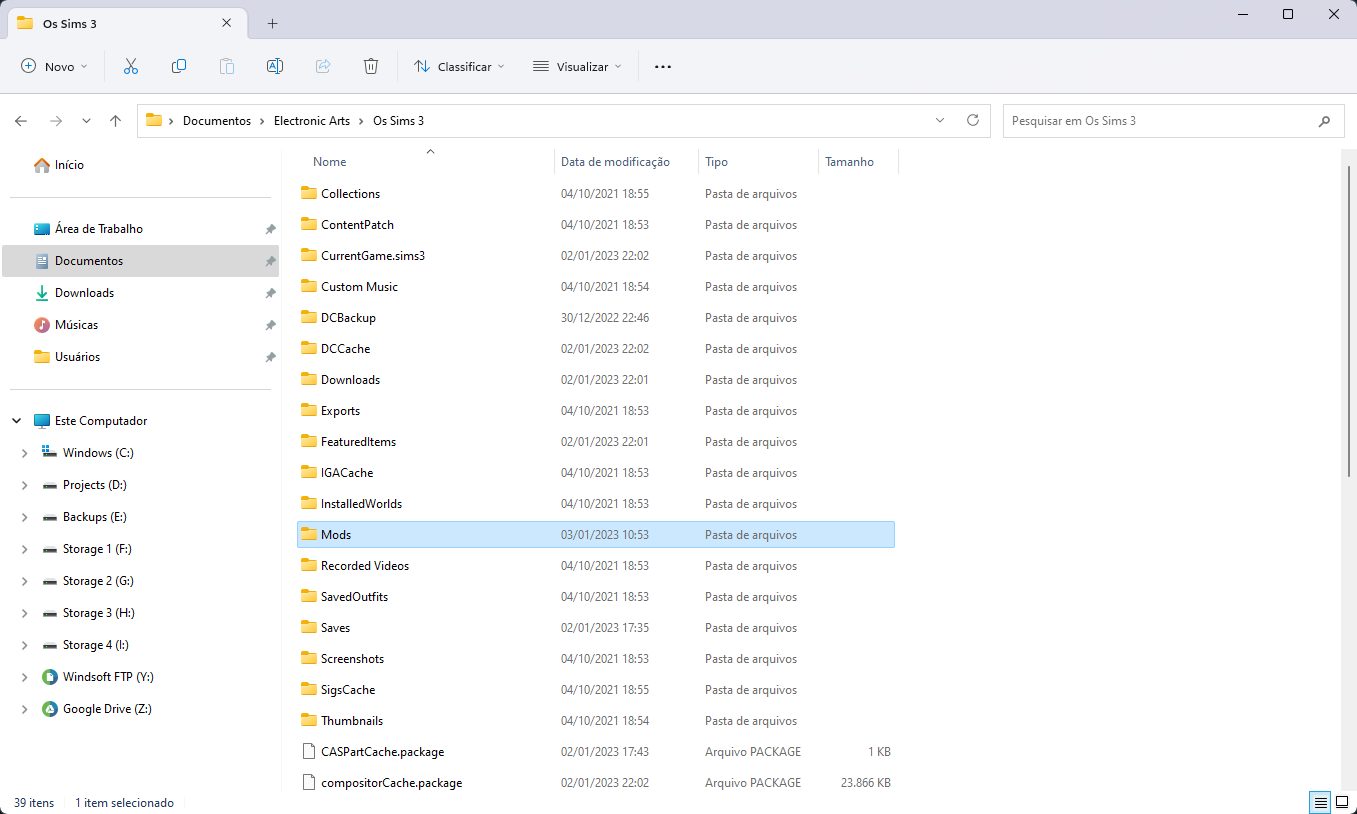Open the Classificar sort dropdown
This screenshot has height=814, width=1357.
click(460, 67)
